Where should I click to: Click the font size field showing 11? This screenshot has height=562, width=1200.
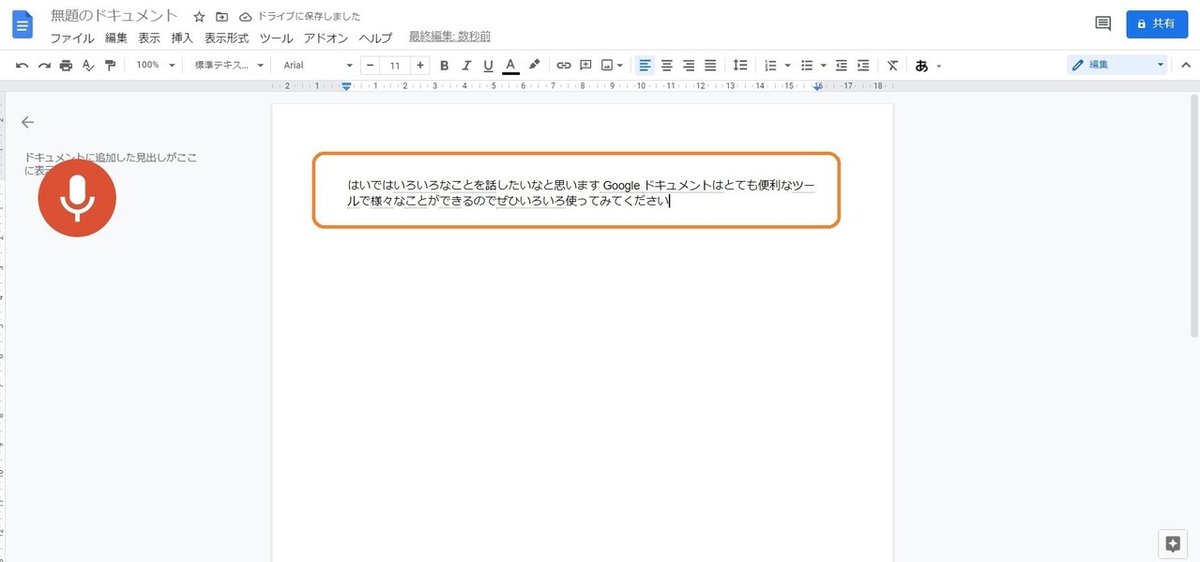pyautogui.click(x=395, y=65)
